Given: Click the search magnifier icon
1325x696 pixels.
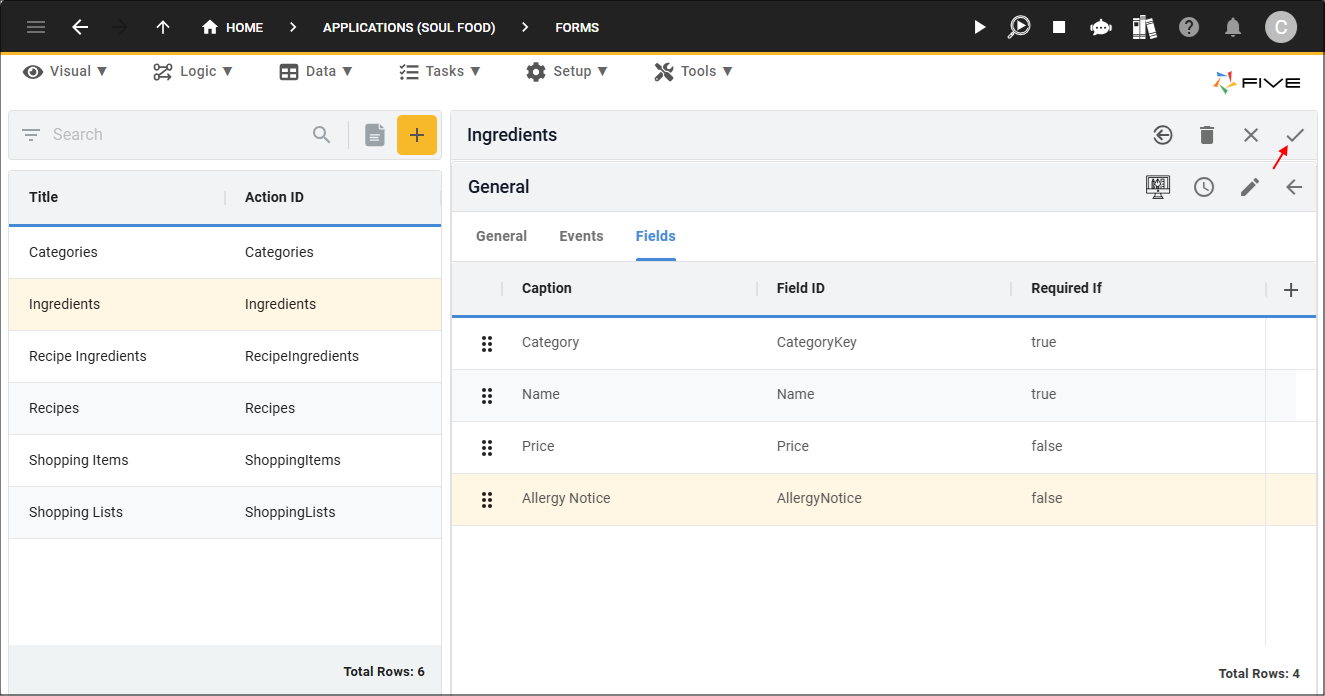Looking at the screenshot, I should [322, 135].
